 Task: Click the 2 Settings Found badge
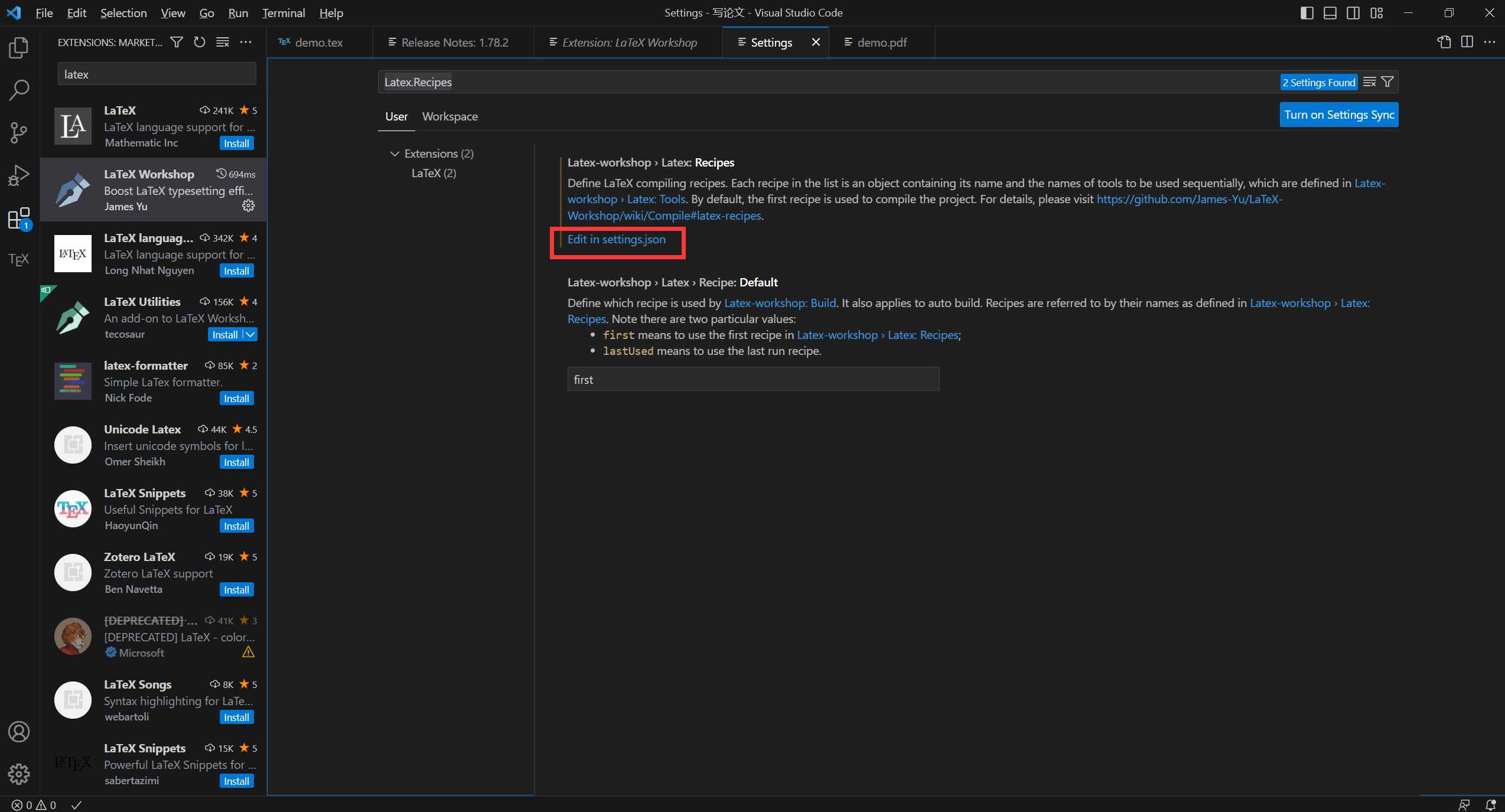click(x=1318, y=82)
